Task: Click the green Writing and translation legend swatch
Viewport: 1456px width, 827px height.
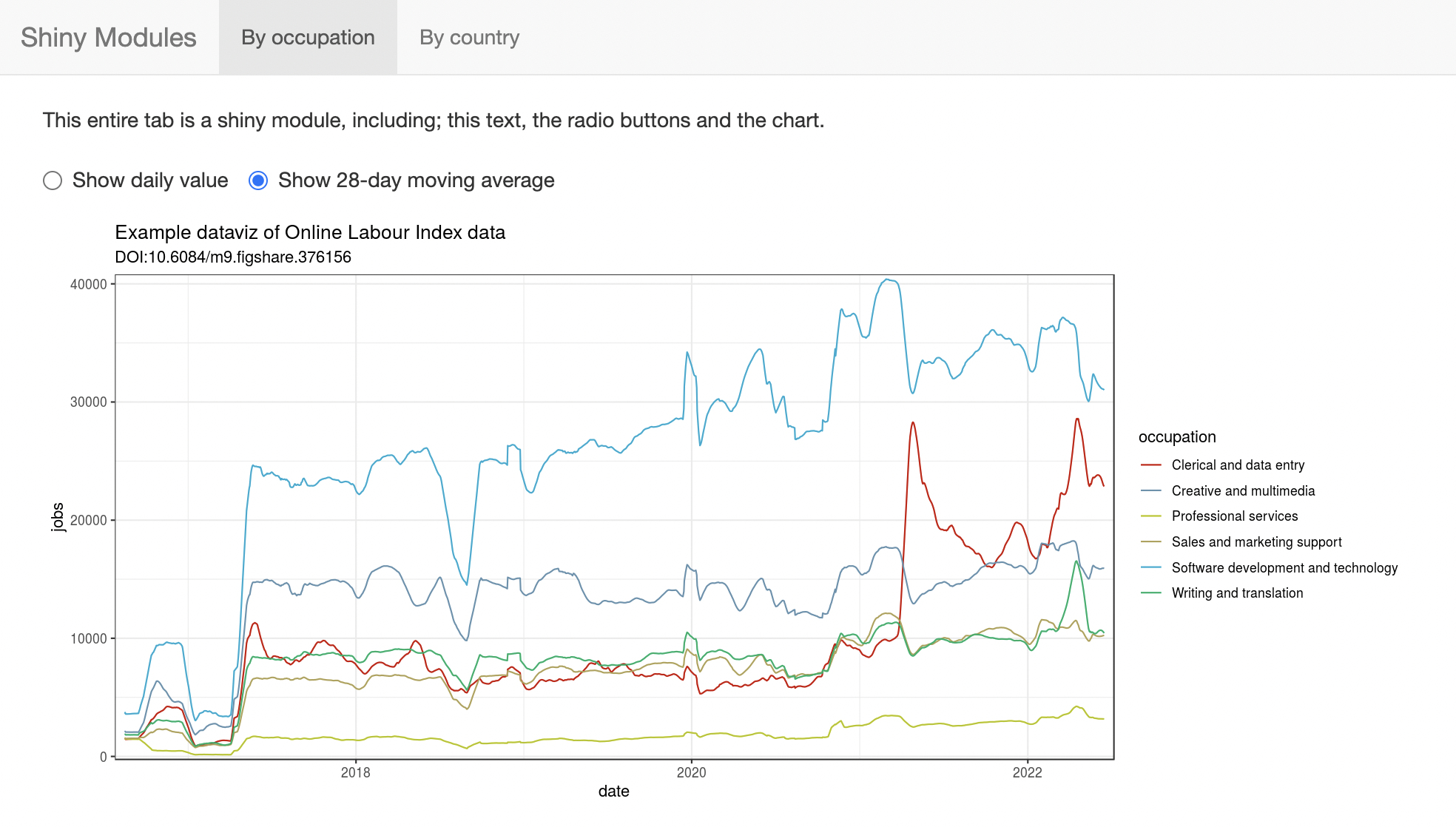Action: tap(1151, 593)
